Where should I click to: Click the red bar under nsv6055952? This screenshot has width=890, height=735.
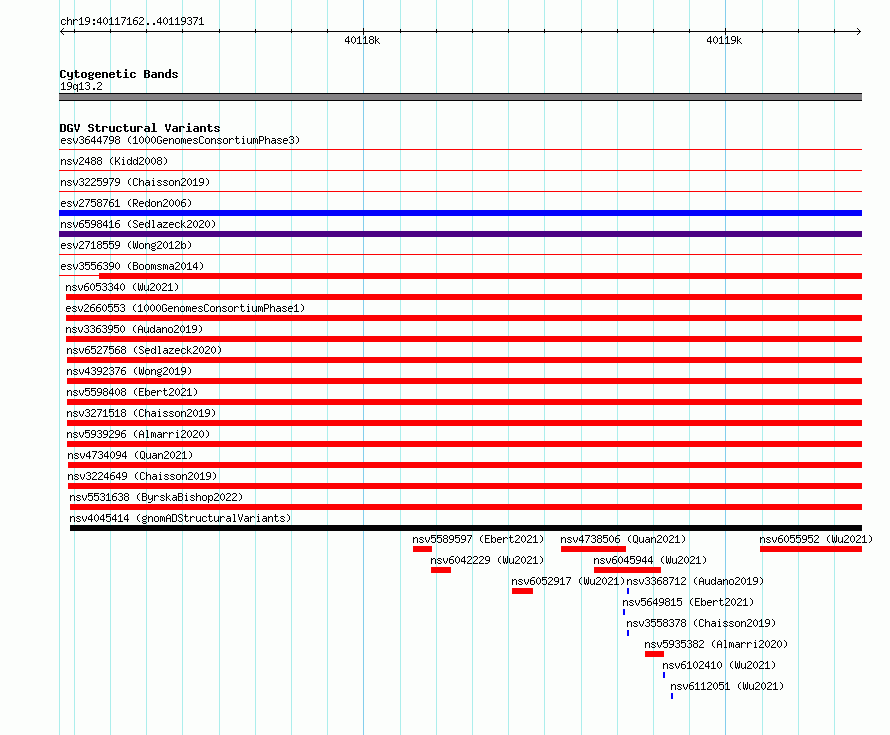[811, 549]
